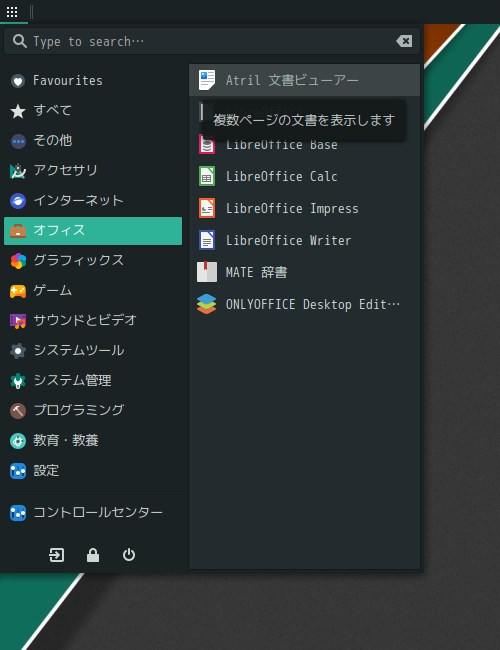Click the magnifier search icon
The width and height of the screenshot is (500, 650).
[x=19, y=41]
